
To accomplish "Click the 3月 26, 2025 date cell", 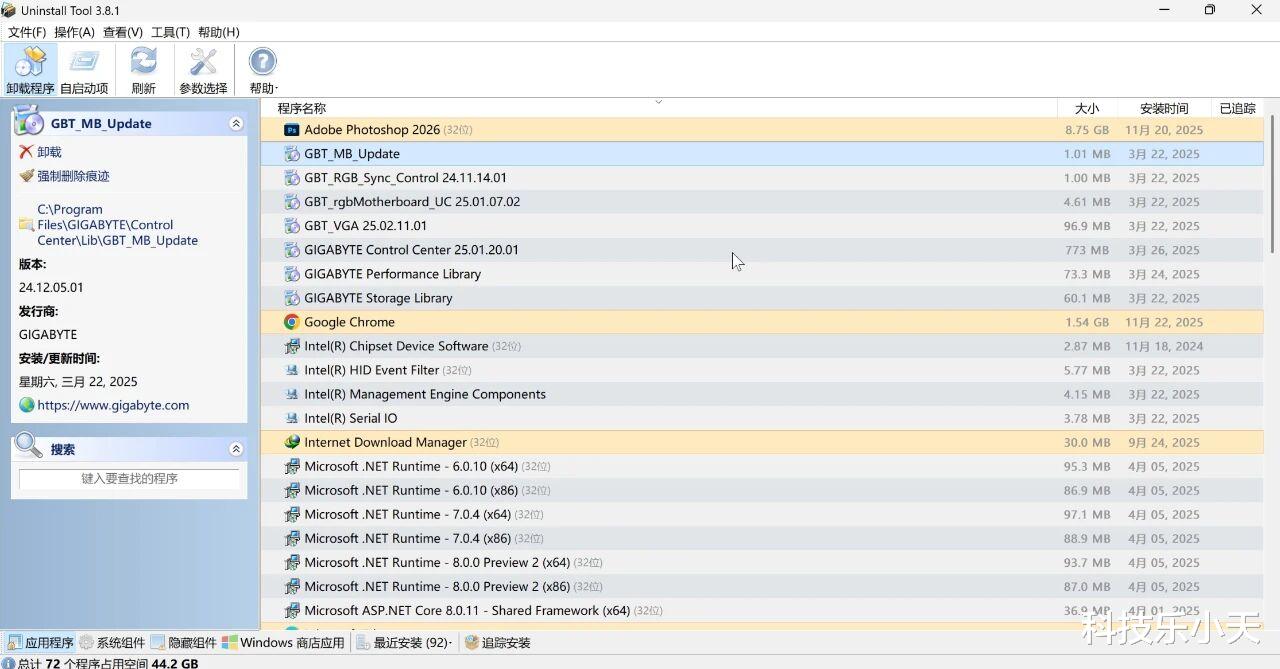I will click(x=1164, y=250).
